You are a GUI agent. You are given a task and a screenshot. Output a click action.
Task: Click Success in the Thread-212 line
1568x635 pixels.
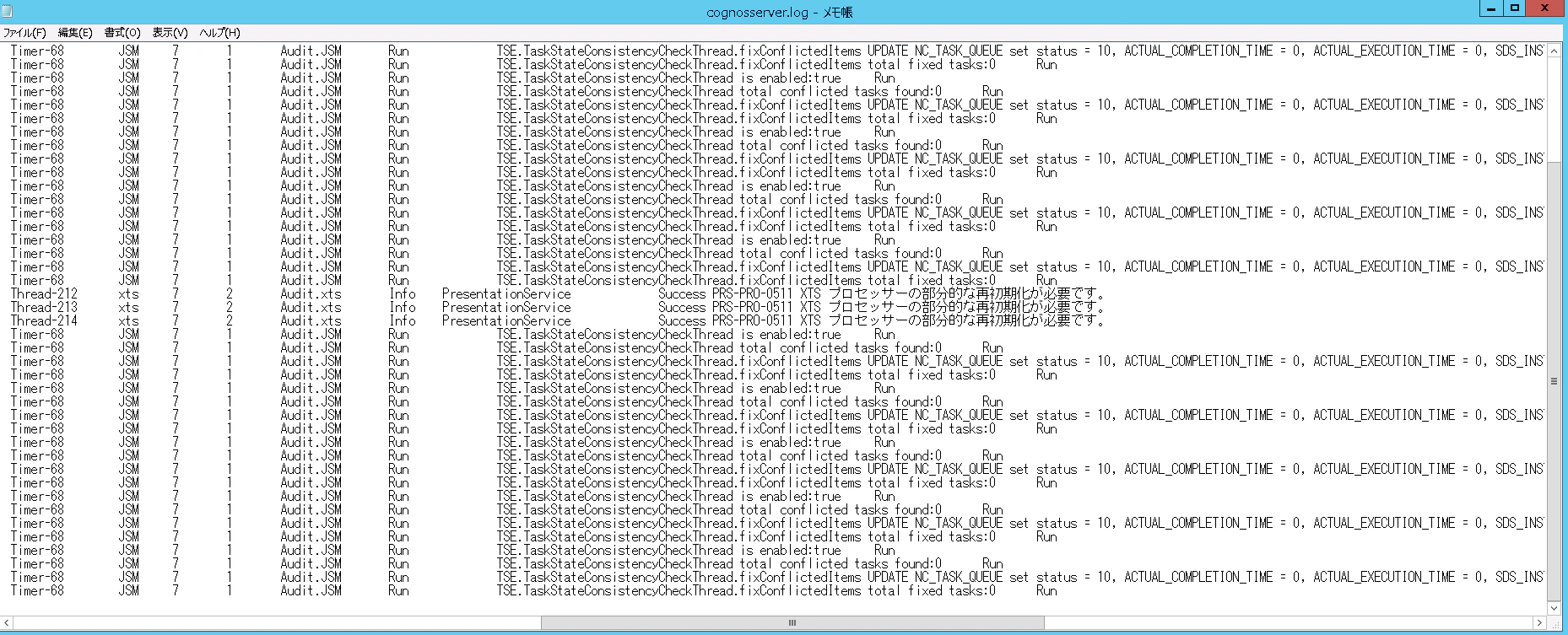682,294
